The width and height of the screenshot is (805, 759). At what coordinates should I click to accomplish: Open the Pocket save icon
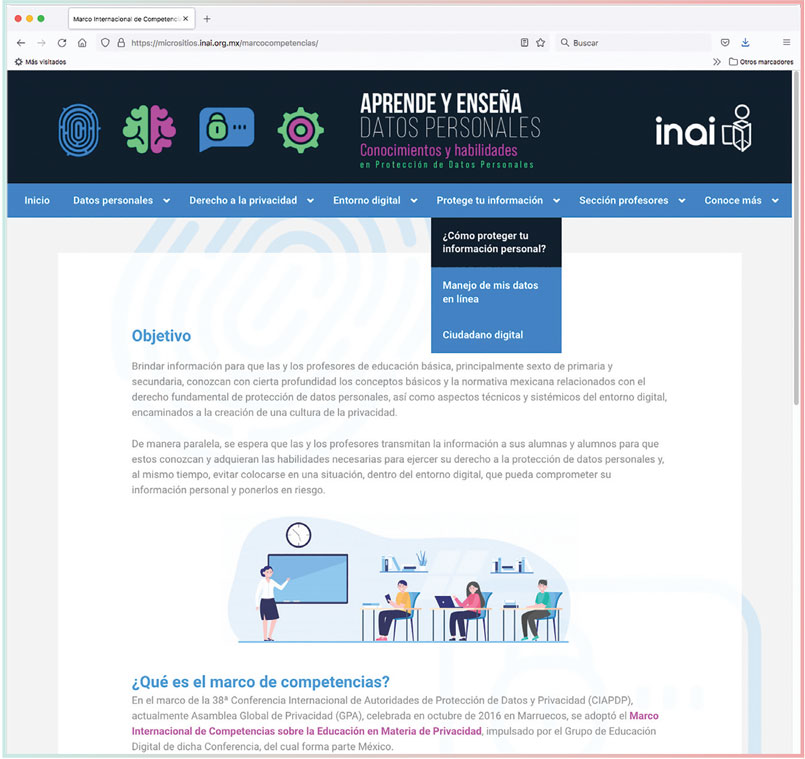725,43
